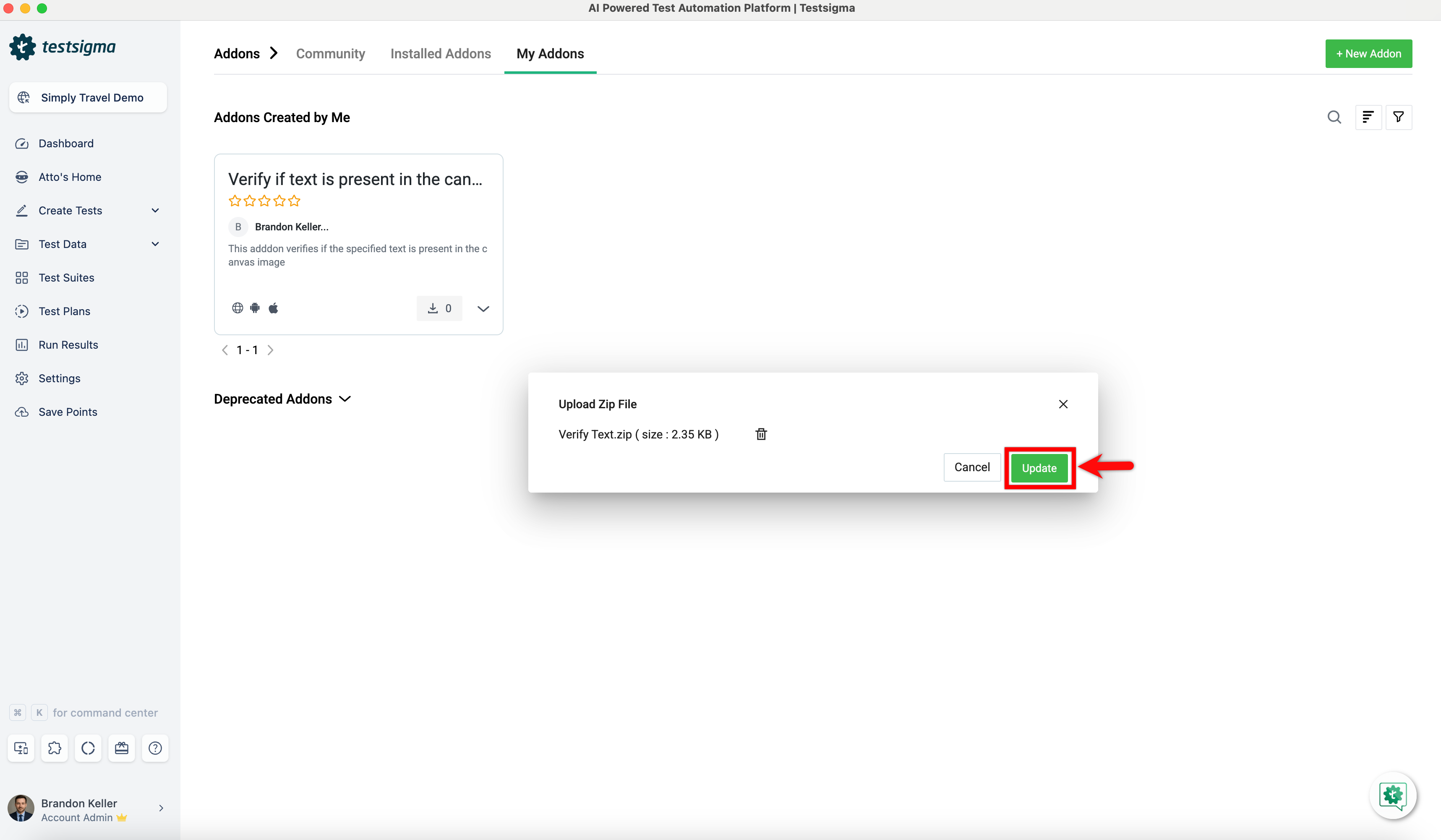Viewport: 1441px width, 840px height.
Task: Close the Upload Zip File dialog
Action: [x=1063, y=404]
